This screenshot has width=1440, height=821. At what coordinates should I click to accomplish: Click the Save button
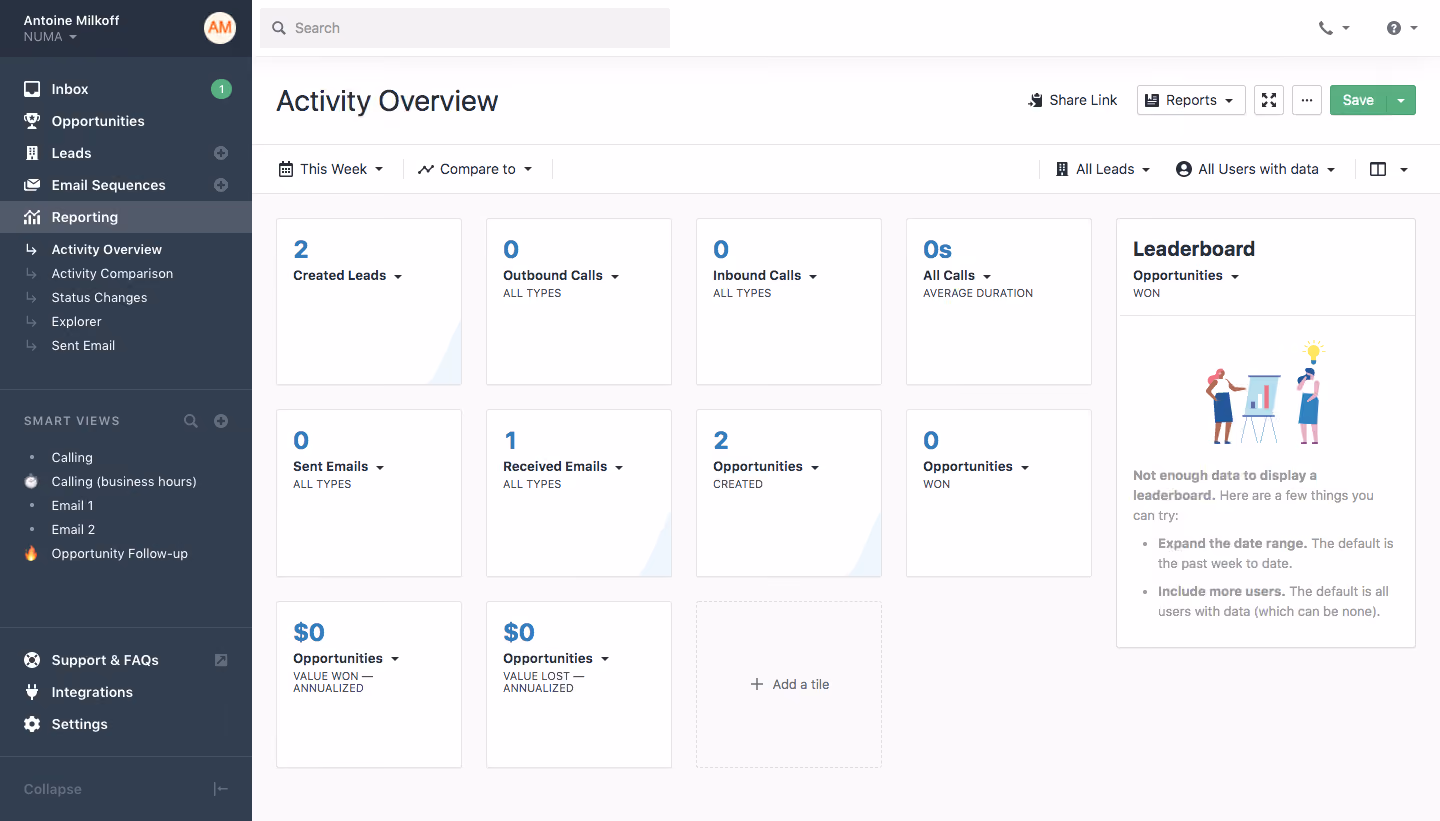point(1358,100)
